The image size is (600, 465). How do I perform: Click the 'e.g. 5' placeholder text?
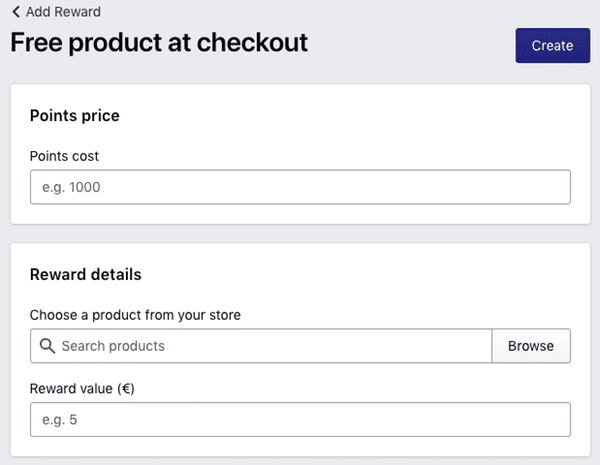[60, 420]
